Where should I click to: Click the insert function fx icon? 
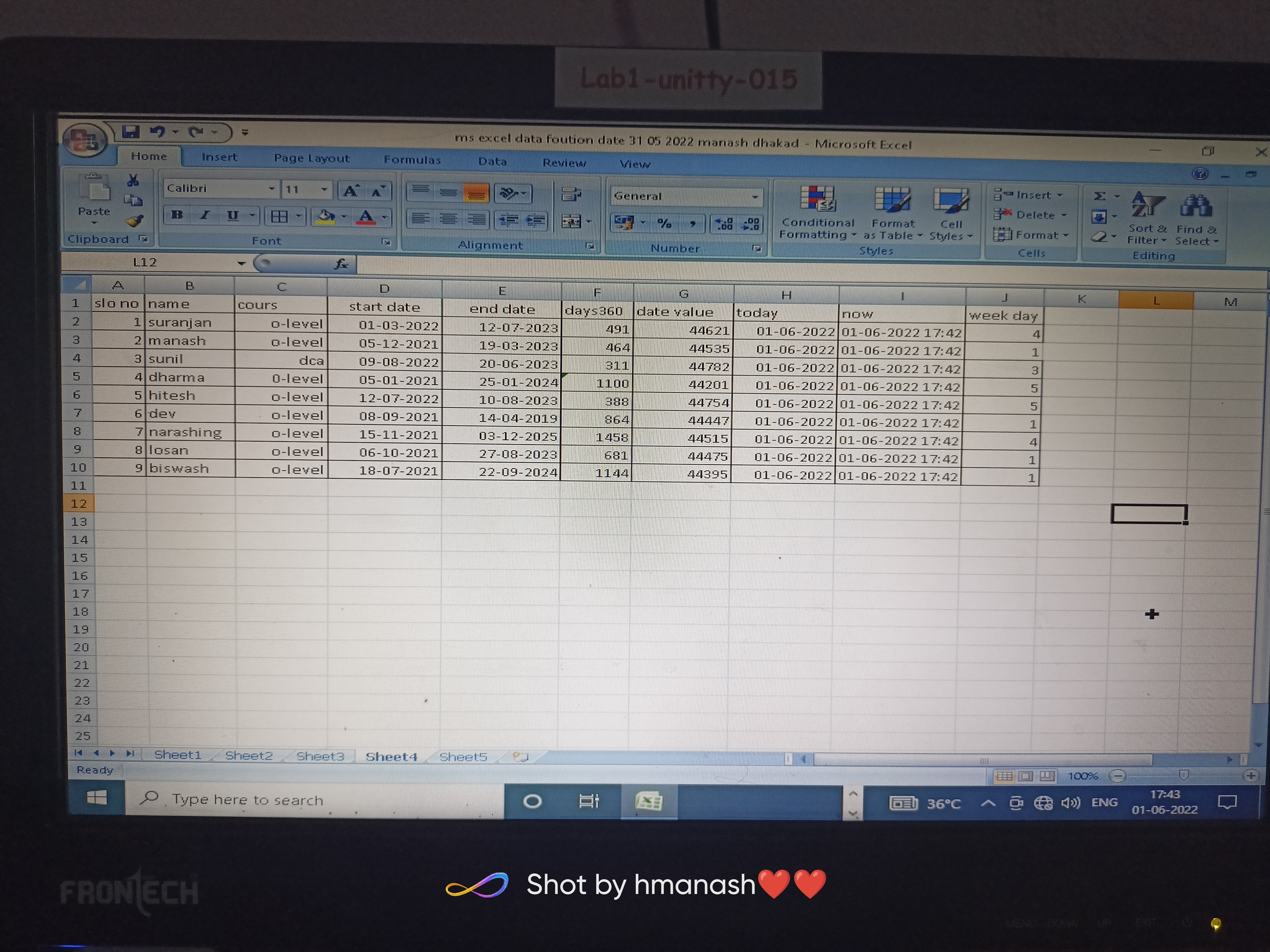click(x=341, y=264)
